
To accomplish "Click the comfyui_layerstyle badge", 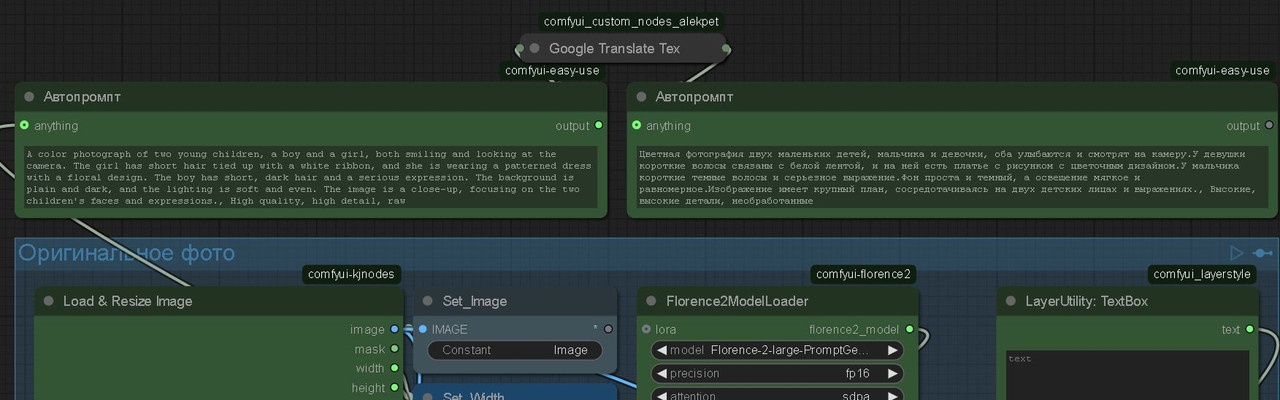I will point(1201,274).
